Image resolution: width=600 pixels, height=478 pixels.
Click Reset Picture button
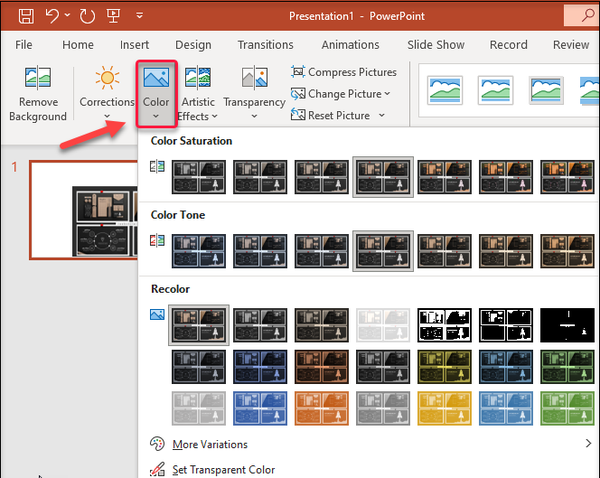point(330,115)
